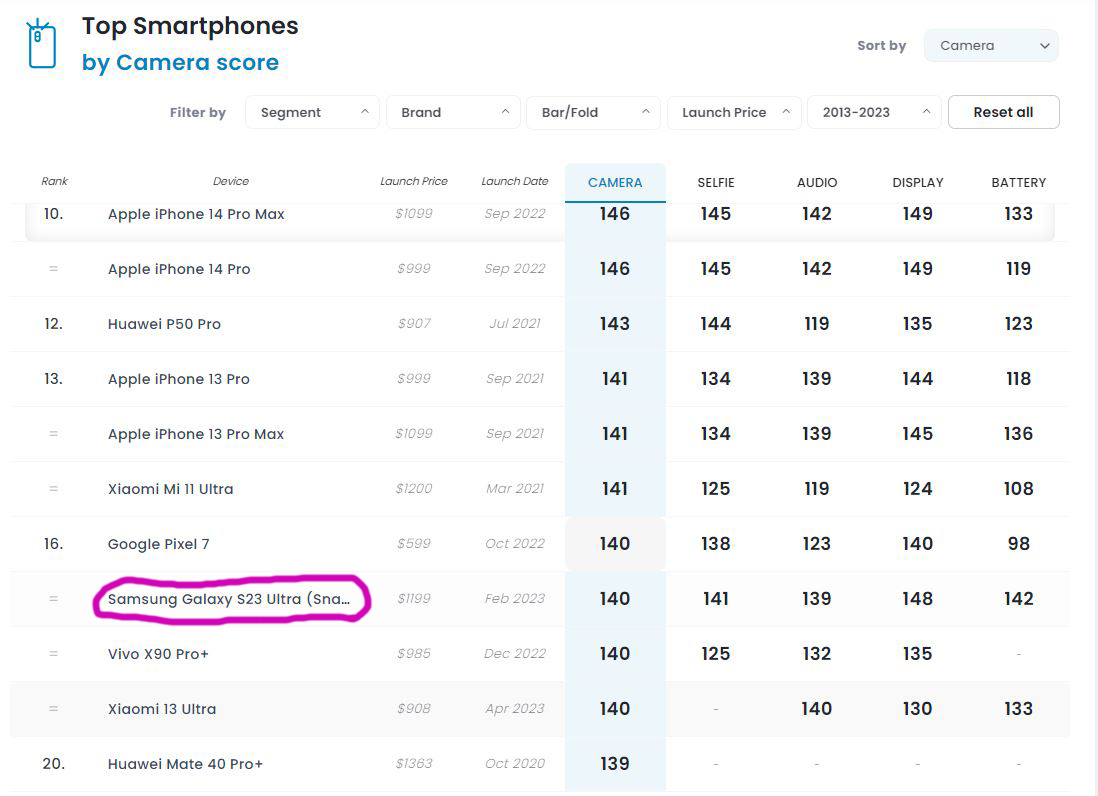Click Samsung Galaxy S23 Ultra display score 148

pos(917,599)
